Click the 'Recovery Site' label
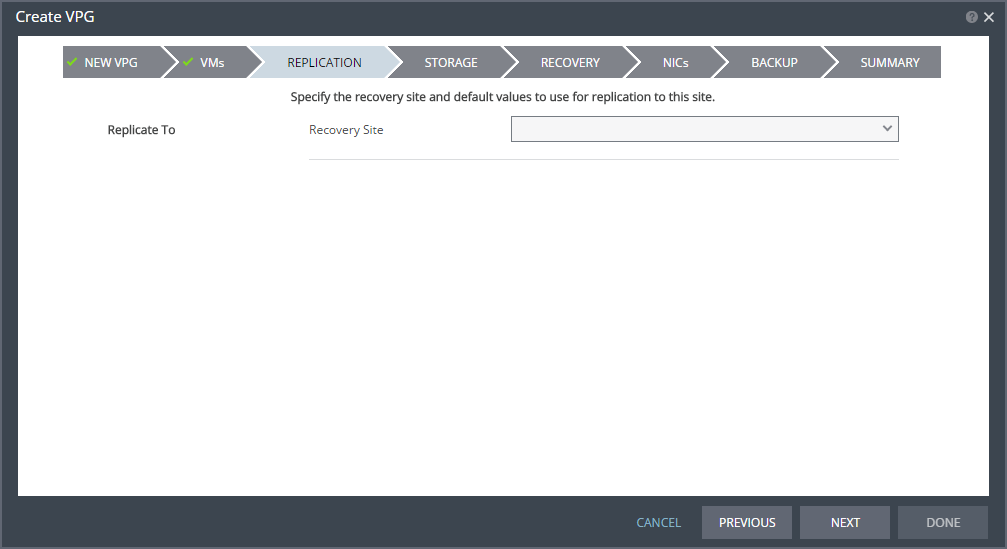Viewport: 1007px width, 549px height. [x=346, y=130]
